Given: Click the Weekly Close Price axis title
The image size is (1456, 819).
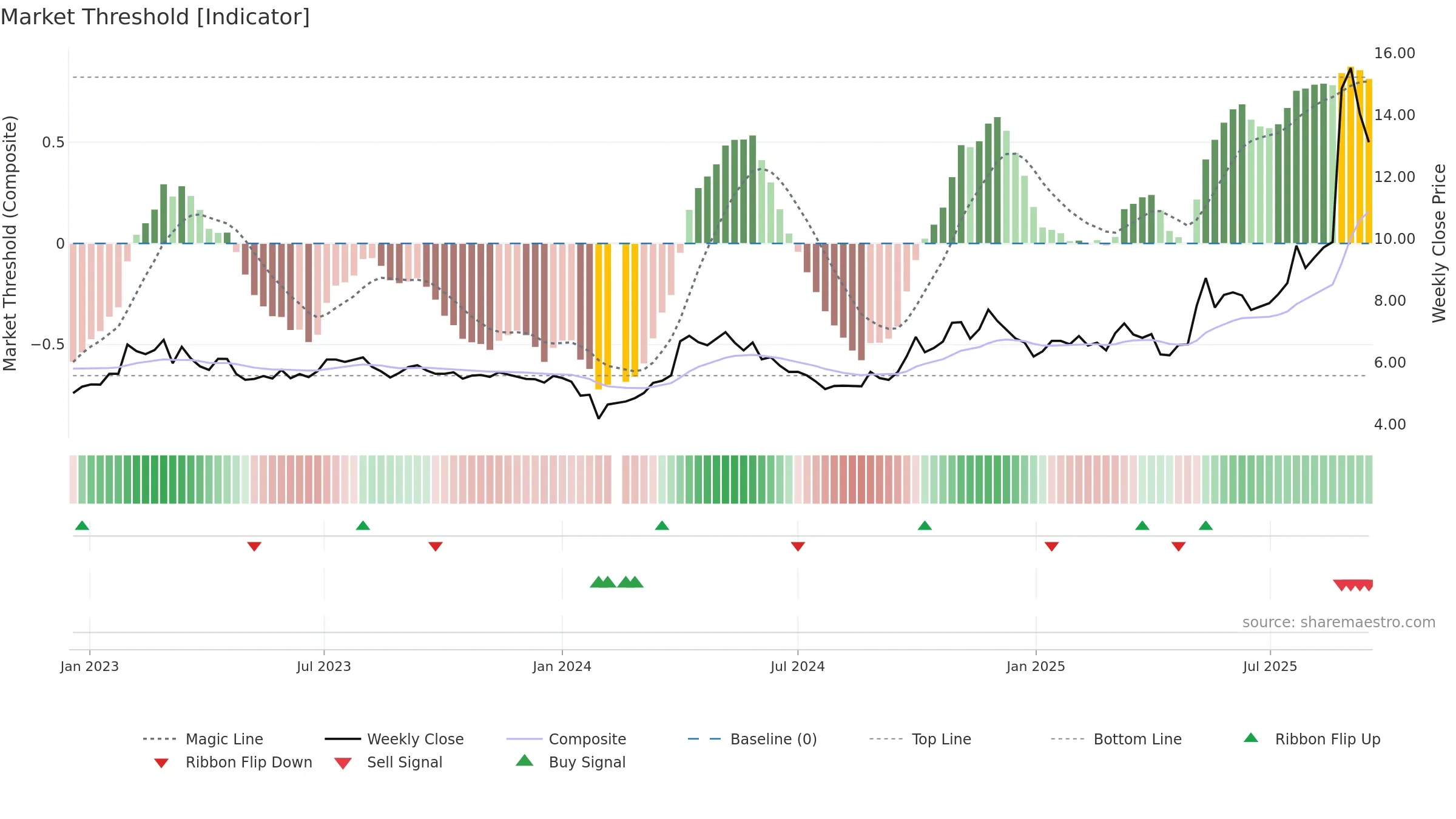Looking at the screenshot, I should point(1439,243).
